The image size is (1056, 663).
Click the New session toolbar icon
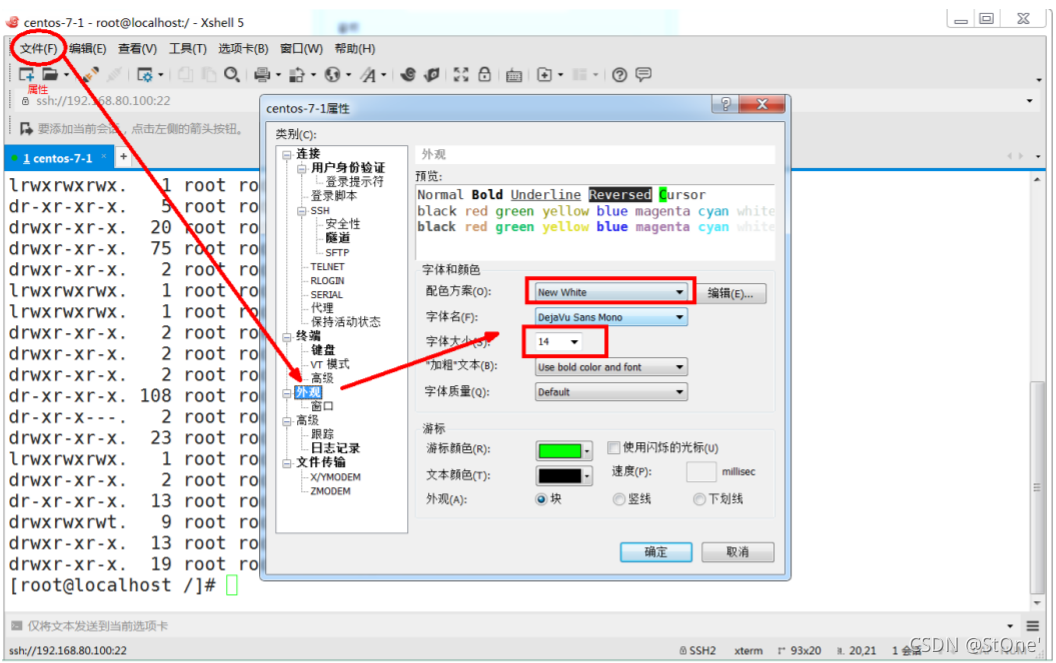[x=26, y=74]
